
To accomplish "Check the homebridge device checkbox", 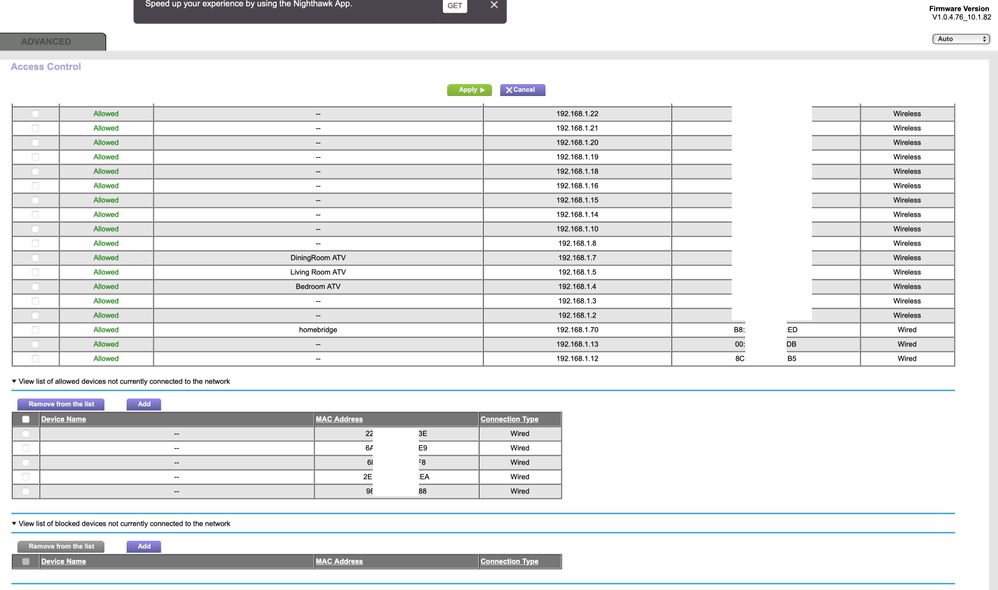I will tap(35, 330).
